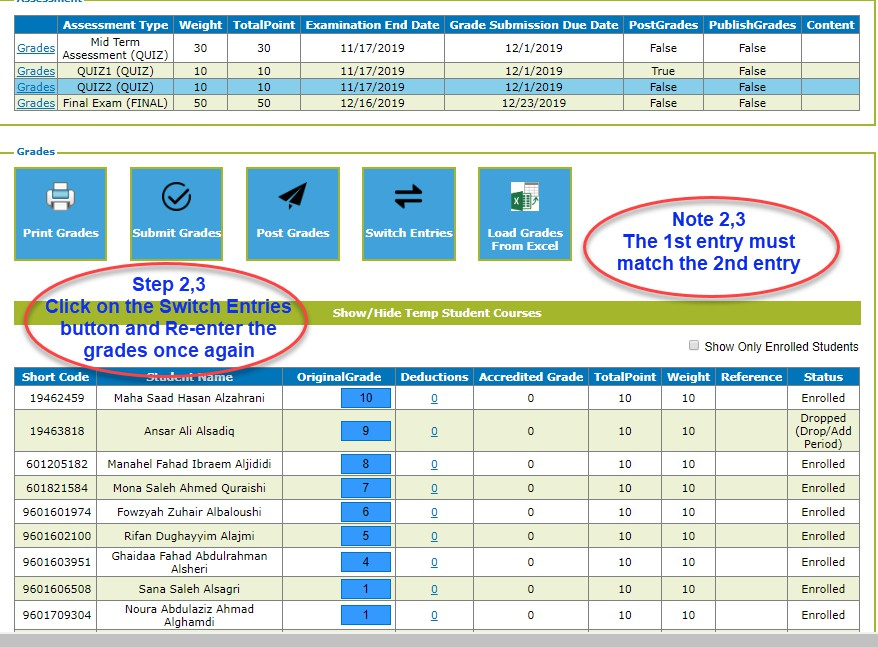878x647 pixels.
Task: Click the 12/16/2019 examination end date
Action: 372,103
